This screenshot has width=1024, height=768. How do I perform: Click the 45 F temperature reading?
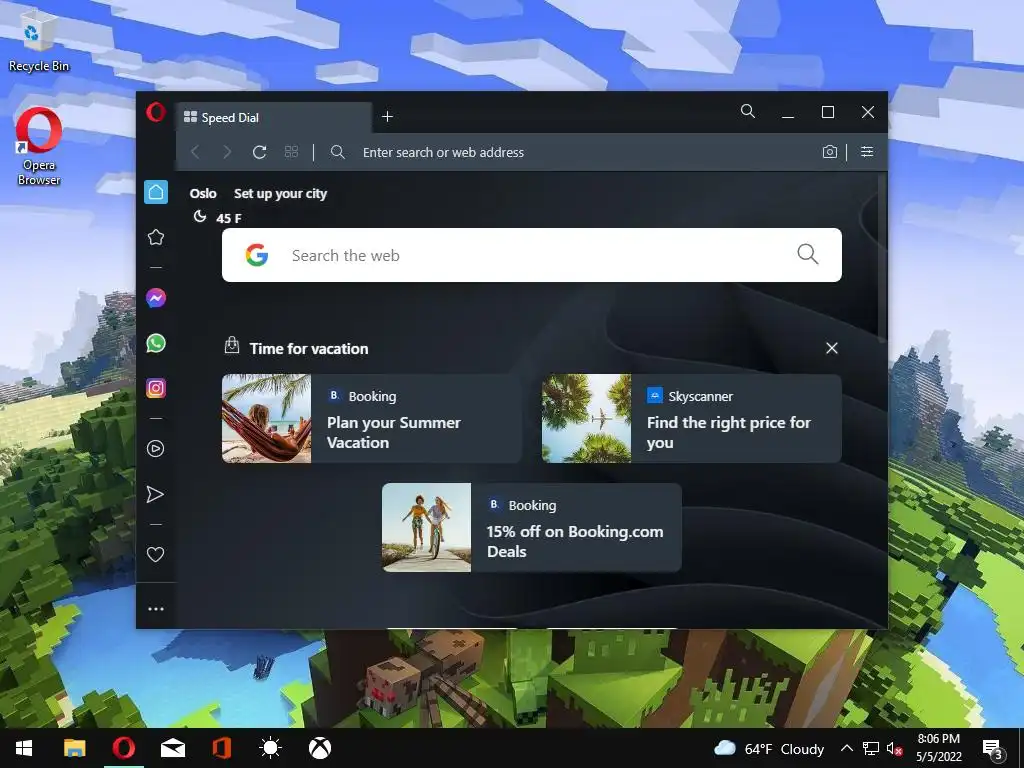click(229, 218)
